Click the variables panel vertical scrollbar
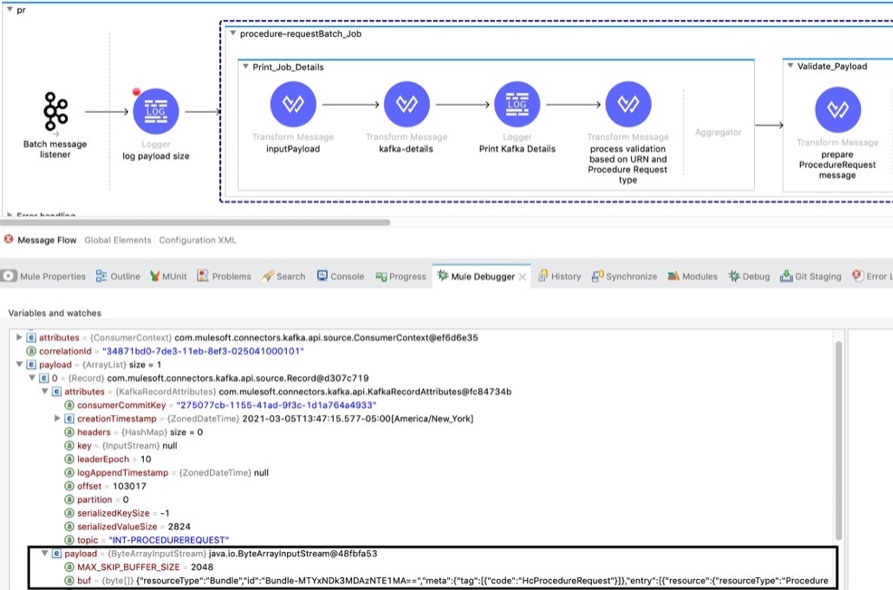 (x=837, y=450)
